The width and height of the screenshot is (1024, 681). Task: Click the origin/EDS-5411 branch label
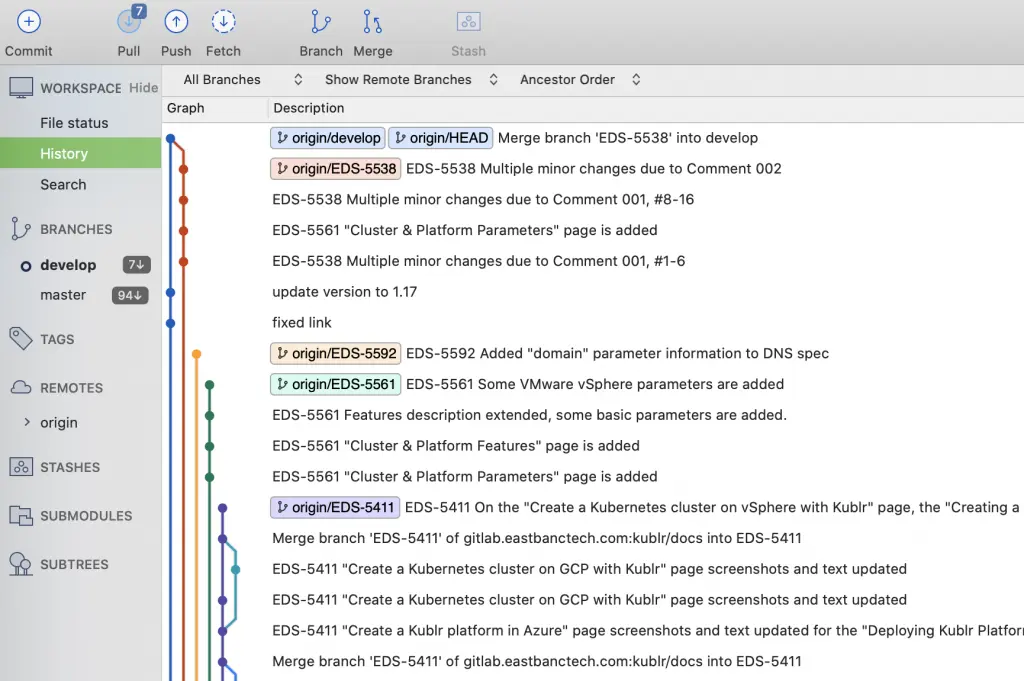click(x=335, y=507)
